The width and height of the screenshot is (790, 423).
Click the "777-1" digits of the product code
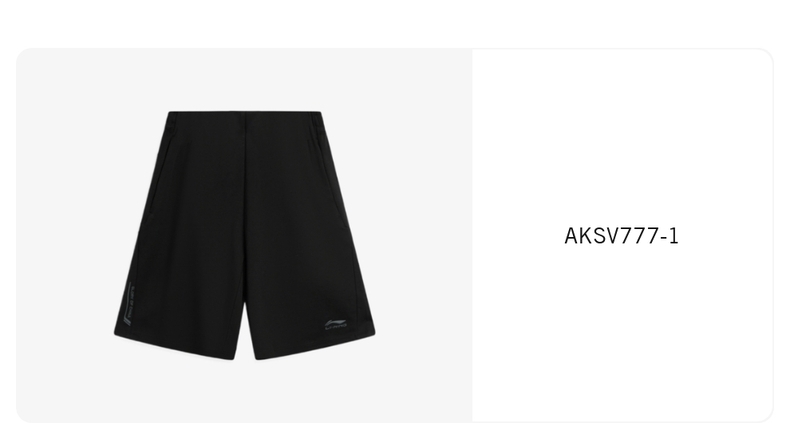click(x=648, y=236)
